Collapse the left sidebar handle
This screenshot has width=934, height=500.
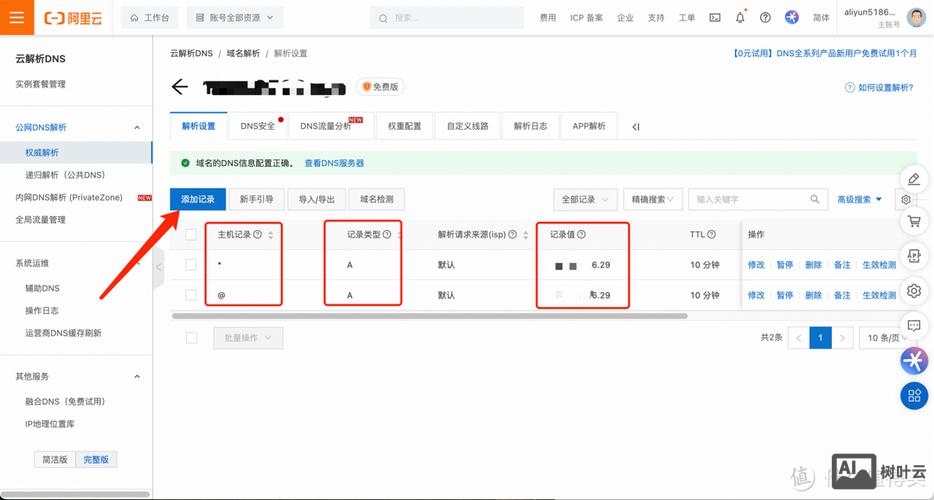(x=158, y=267)
